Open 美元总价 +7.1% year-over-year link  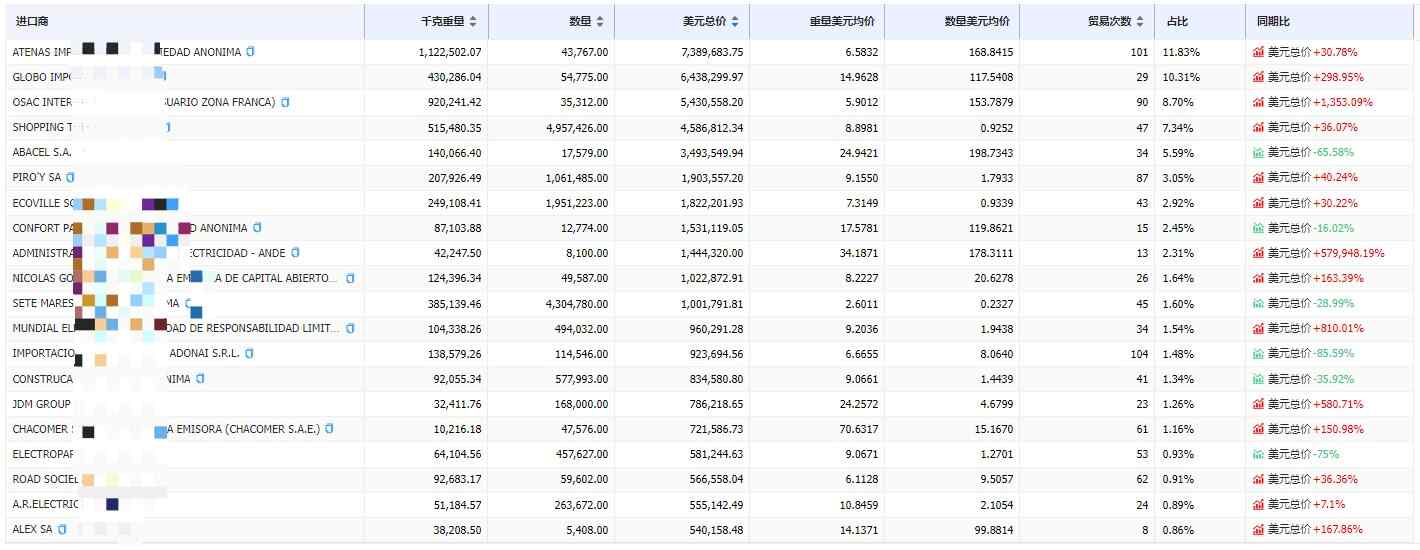pyautogui.click(x=1307, y=504)
